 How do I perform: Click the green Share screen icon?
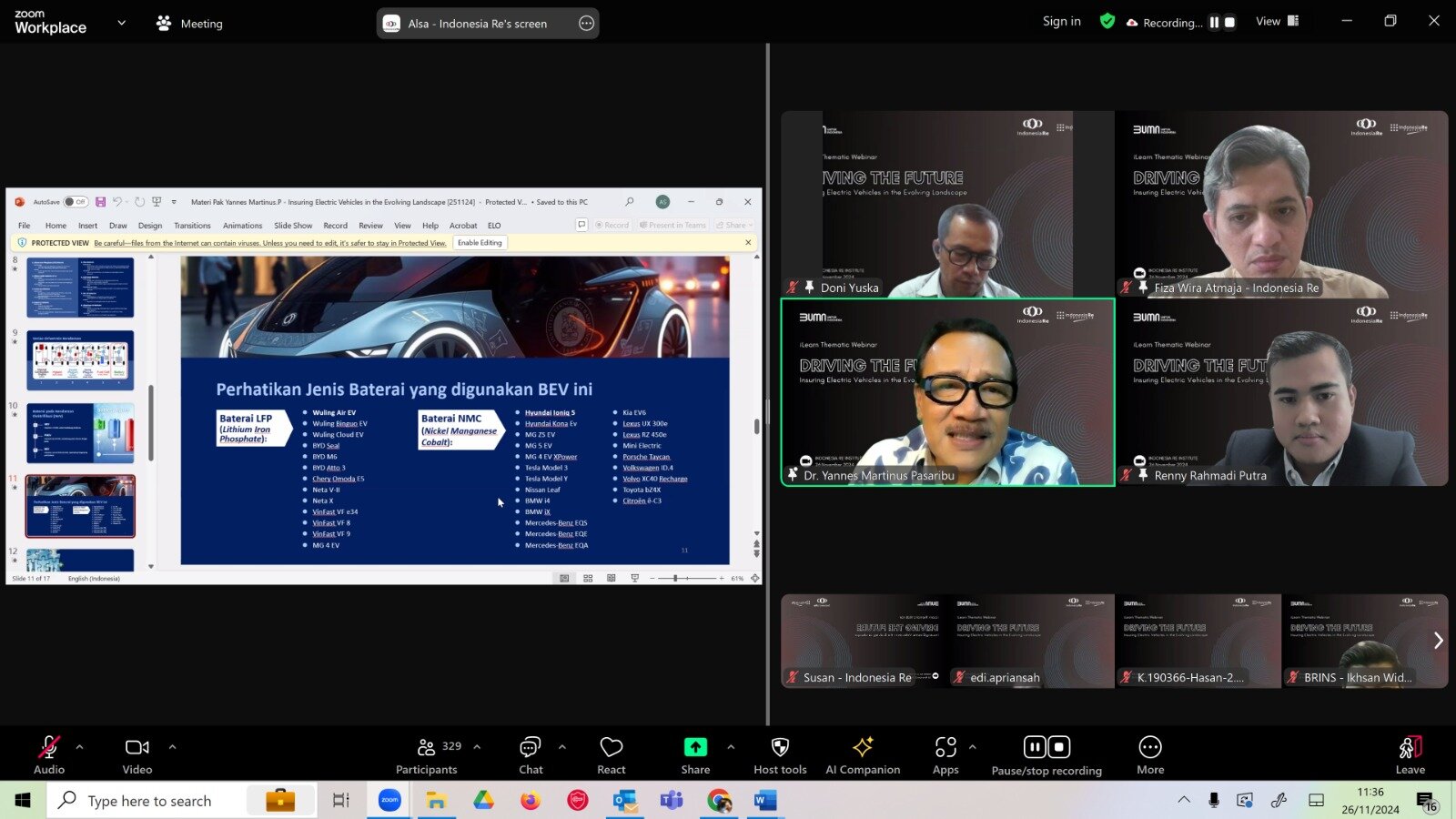coord(695,747)
